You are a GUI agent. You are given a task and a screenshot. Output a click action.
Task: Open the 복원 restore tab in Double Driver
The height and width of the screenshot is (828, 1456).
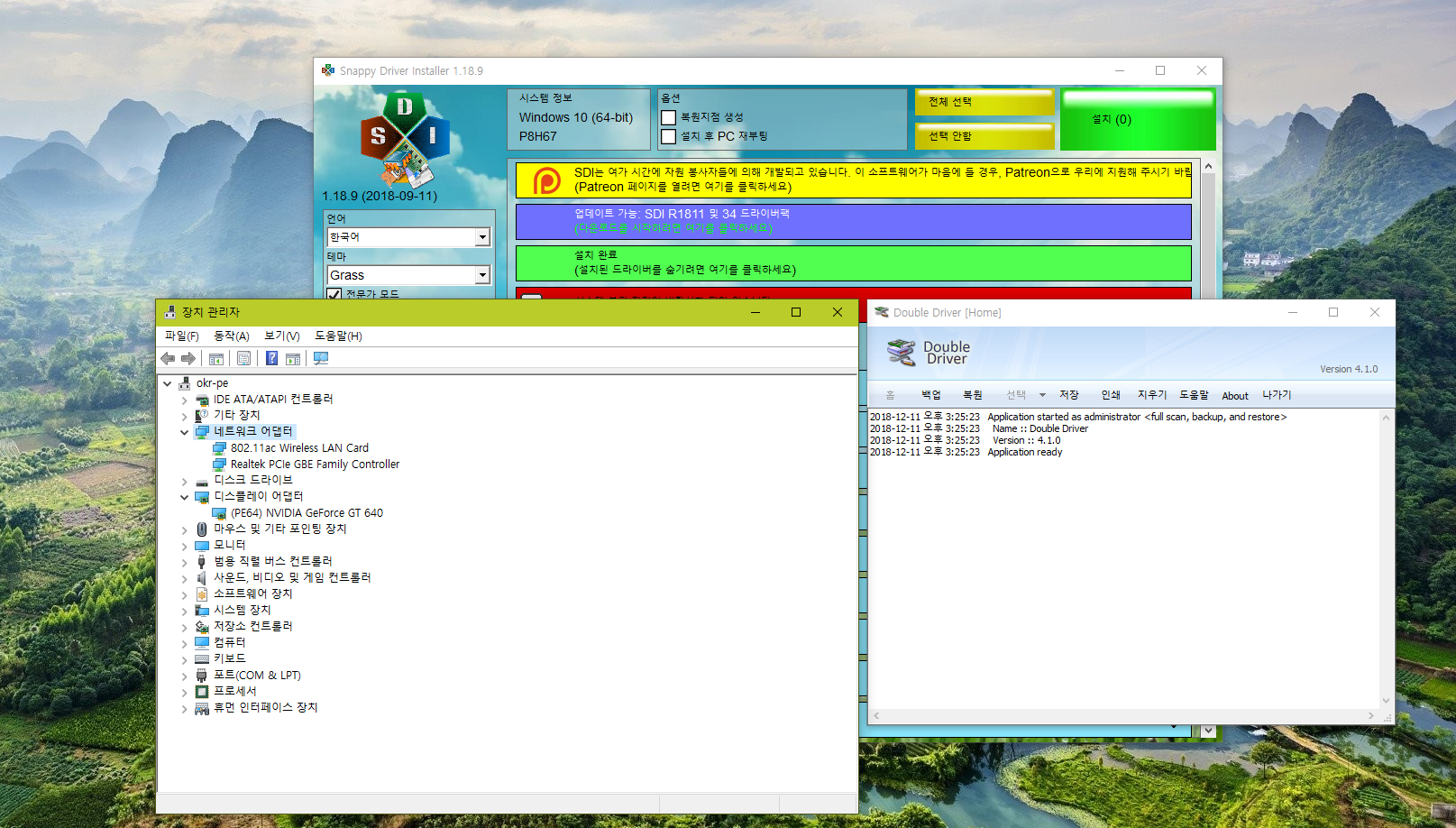coord(973,395)
